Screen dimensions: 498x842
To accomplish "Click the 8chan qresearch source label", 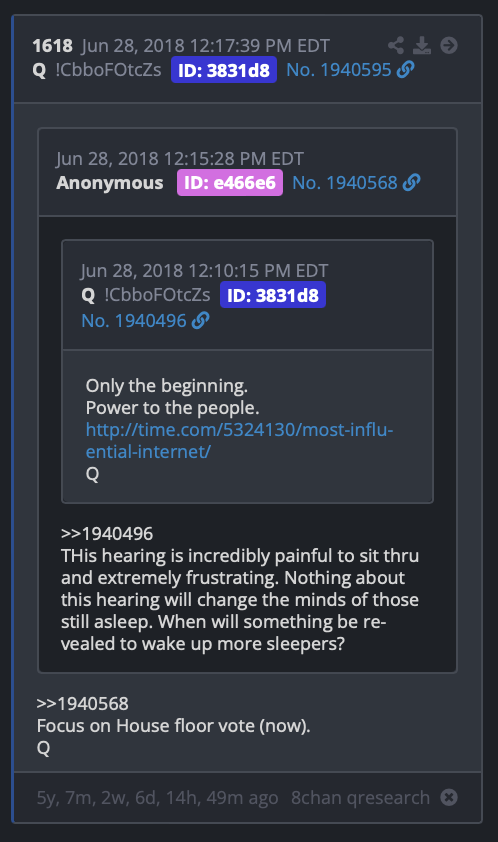I will (x=360, y=798).
